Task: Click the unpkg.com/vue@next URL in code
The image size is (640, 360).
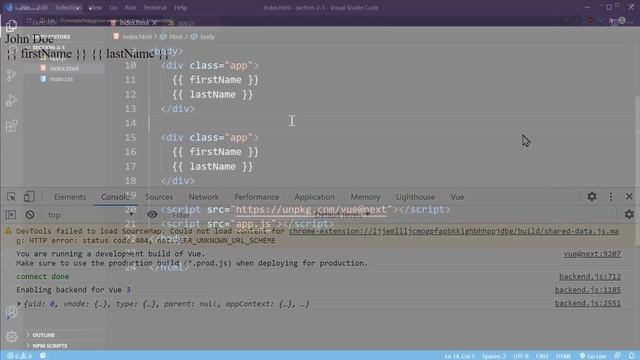Action: pos(311,209)
